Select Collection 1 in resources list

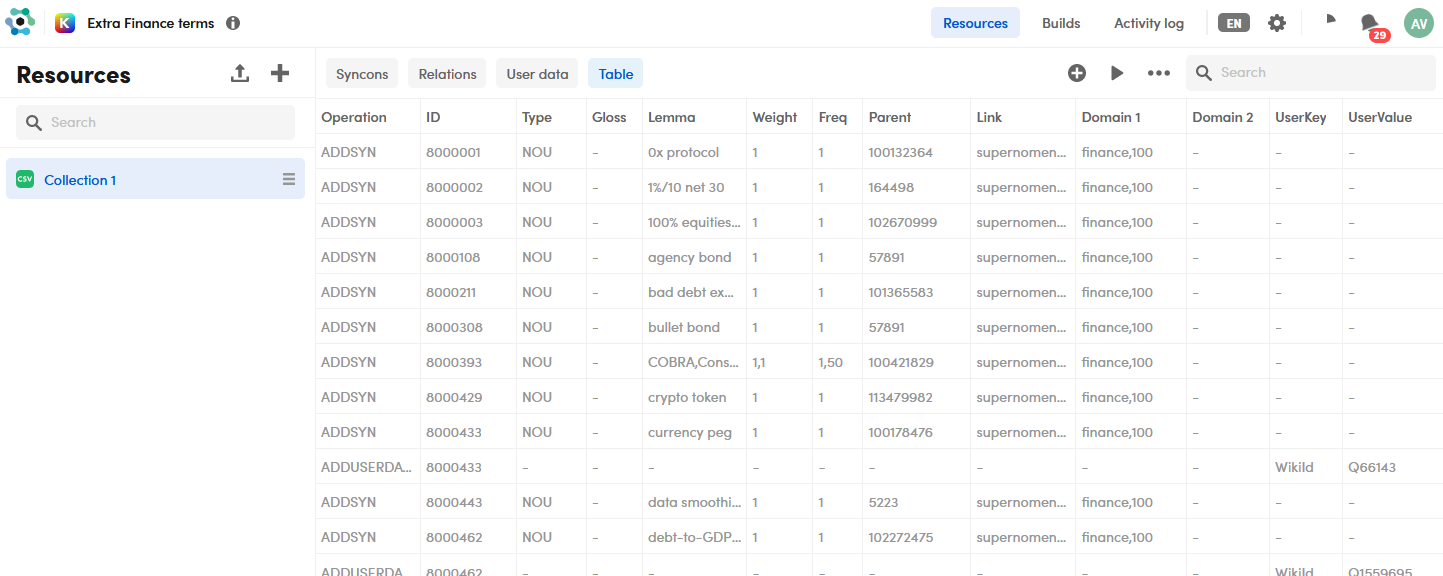pos(80,180)
